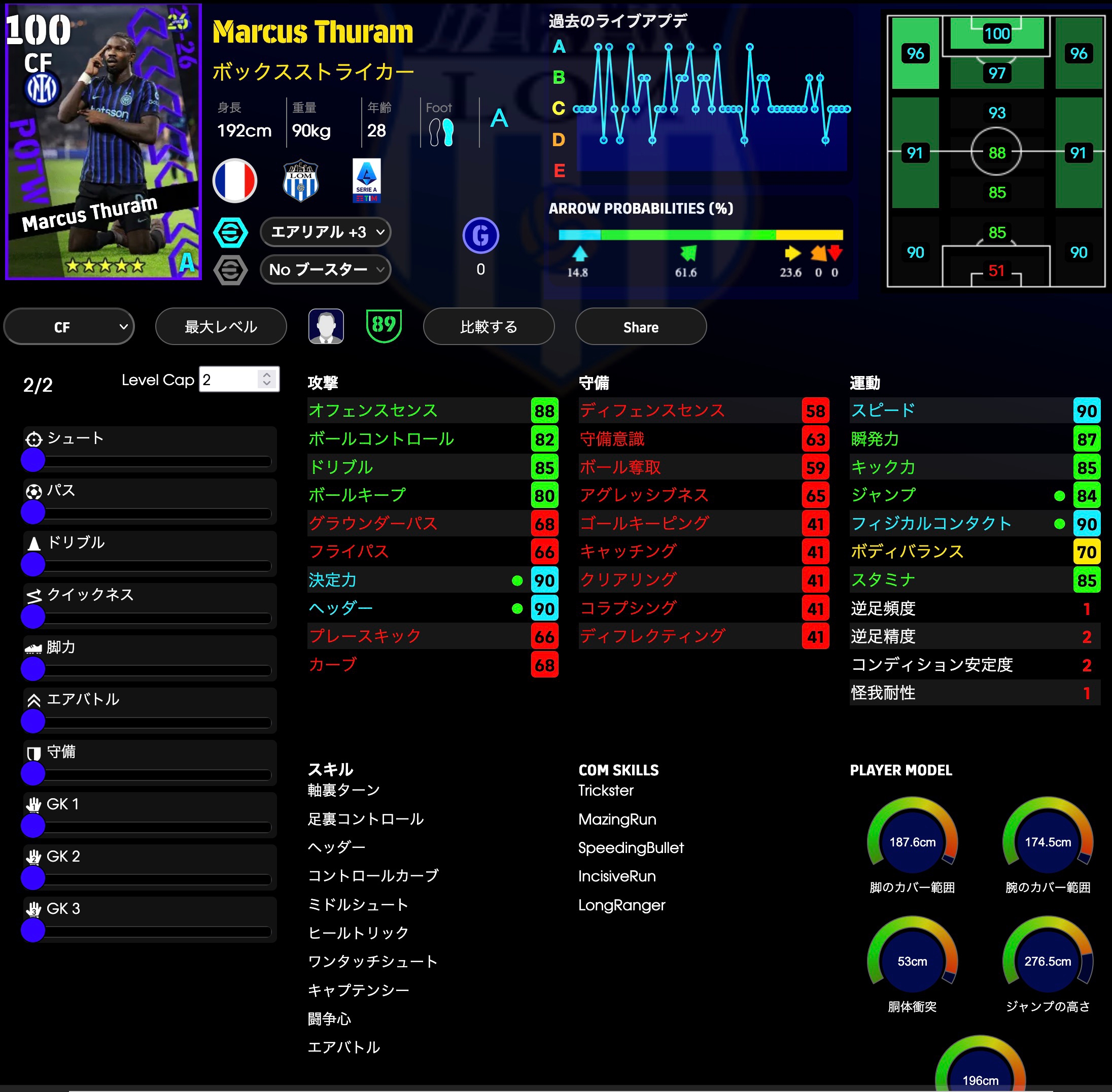The width and height of the screenshot is (1112, 1092).
Task: Open the エアリアル +3 booster dropdown
Action: (x=325, y=232)
